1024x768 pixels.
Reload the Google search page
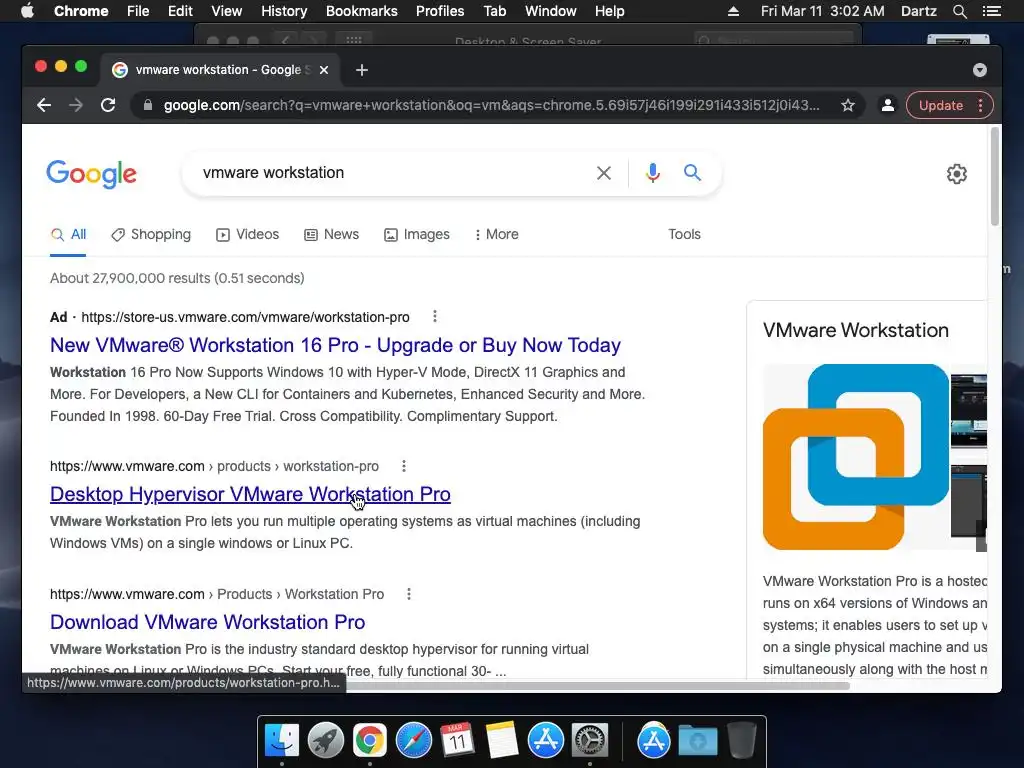pos(108,105)
